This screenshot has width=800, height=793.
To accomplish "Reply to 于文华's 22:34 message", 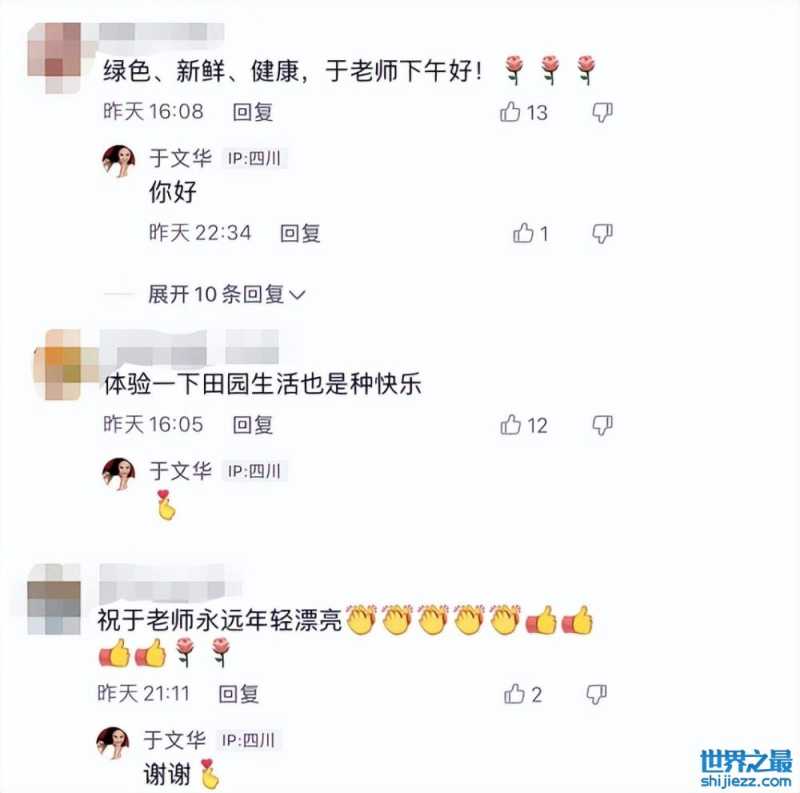I will pyautogui.click(x=301, y=233).
